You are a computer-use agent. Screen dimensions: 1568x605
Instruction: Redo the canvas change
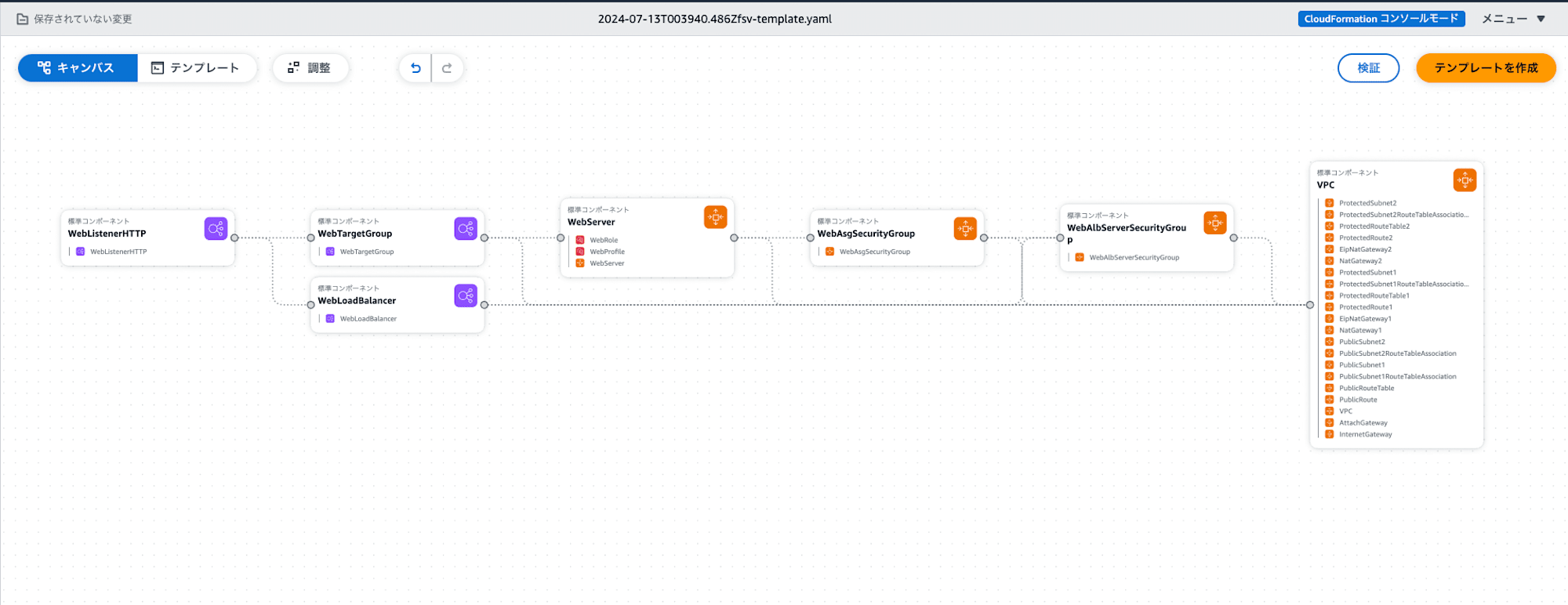[447, 68]
